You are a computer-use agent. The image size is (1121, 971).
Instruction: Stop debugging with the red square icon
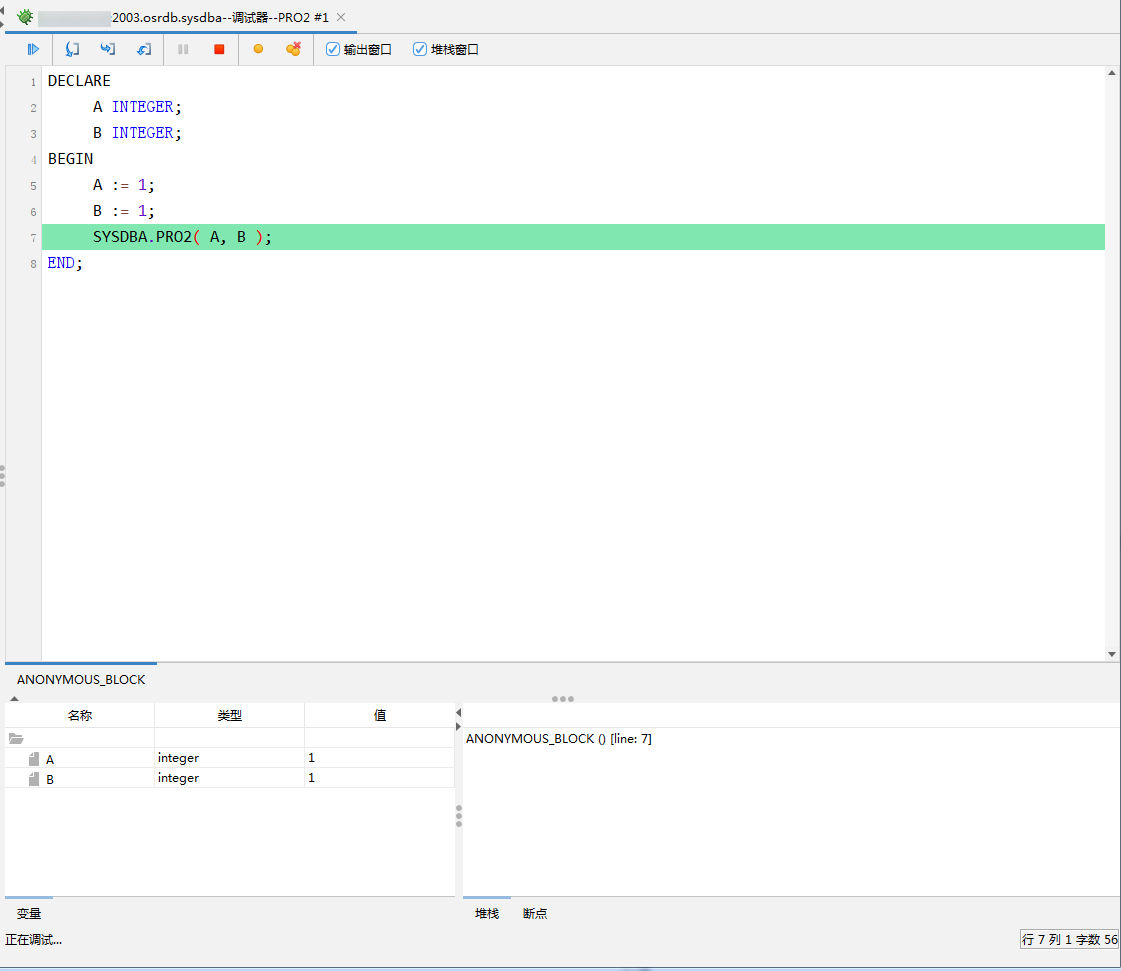[x=219, y=49]
